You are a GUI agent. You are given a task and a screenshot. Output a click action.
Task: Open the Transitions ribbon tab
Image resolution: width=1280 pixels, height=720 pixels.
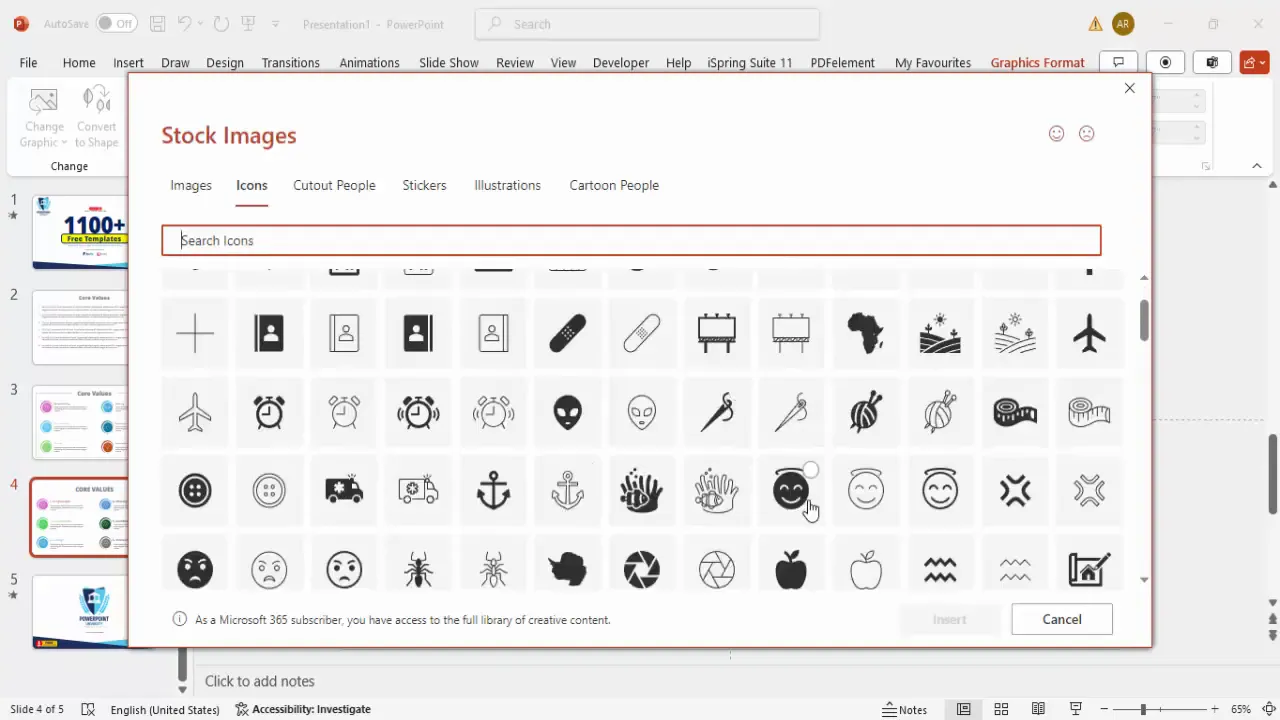[x=290, y=62]
